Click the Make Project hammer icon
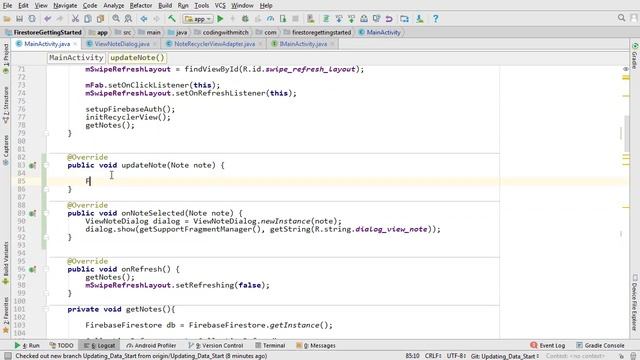This screenshot has width=640, height=360. [172, 19]
